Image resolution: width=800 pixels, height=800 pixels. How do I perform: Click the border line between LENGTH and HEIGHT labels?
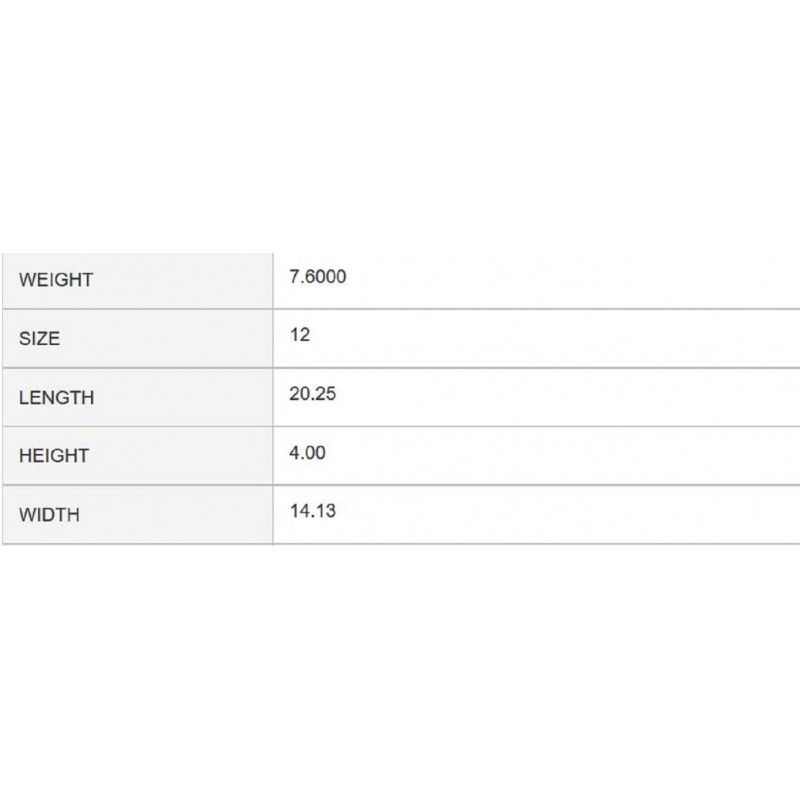(137, 427)
